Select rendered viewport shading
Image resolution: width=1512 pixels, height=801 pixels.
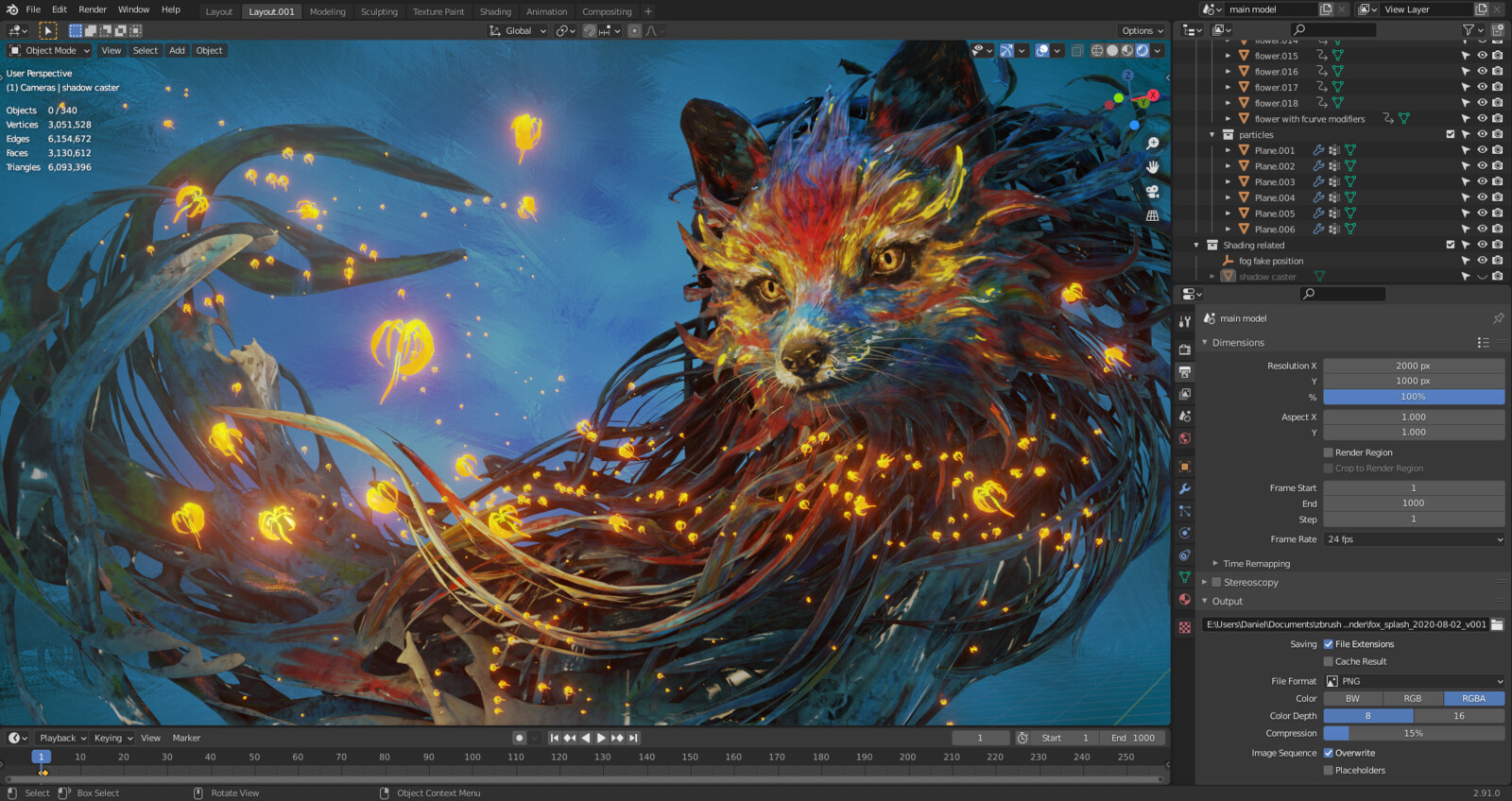click(1143, 51)
